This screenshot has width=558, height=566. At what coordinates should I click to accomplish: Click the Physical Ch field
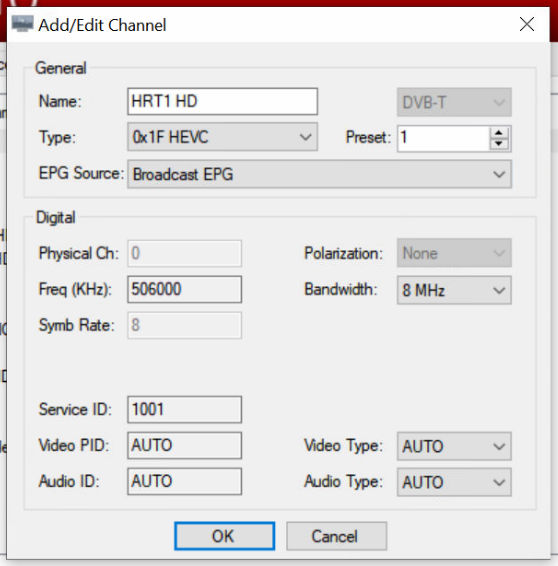(x=184, y=253)
